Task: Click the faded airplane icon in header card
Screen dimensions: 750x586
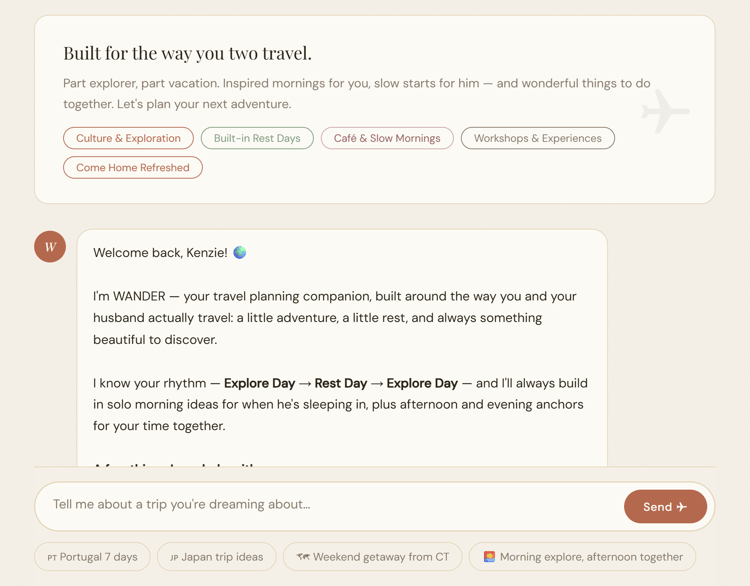Action: (x=665, y=112)
